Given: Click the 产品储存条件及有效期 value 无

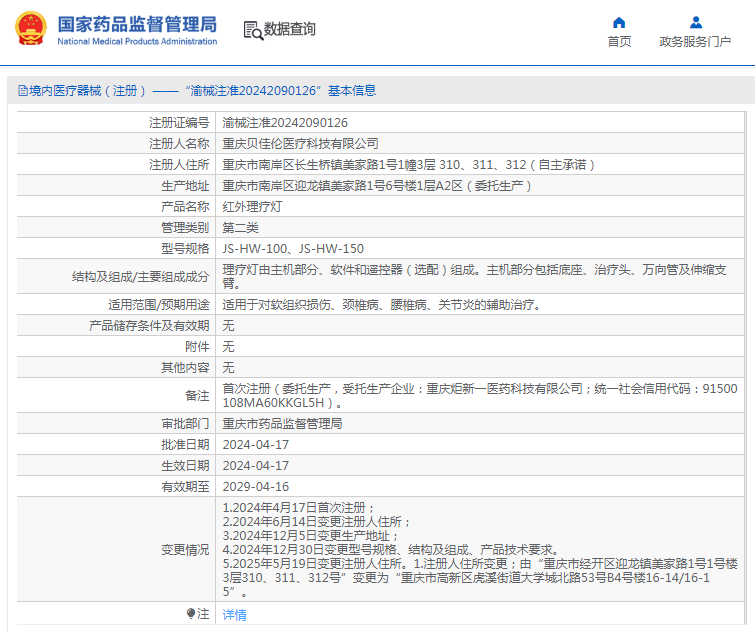Looking at the screenshot, I should (x=228, y=326).
